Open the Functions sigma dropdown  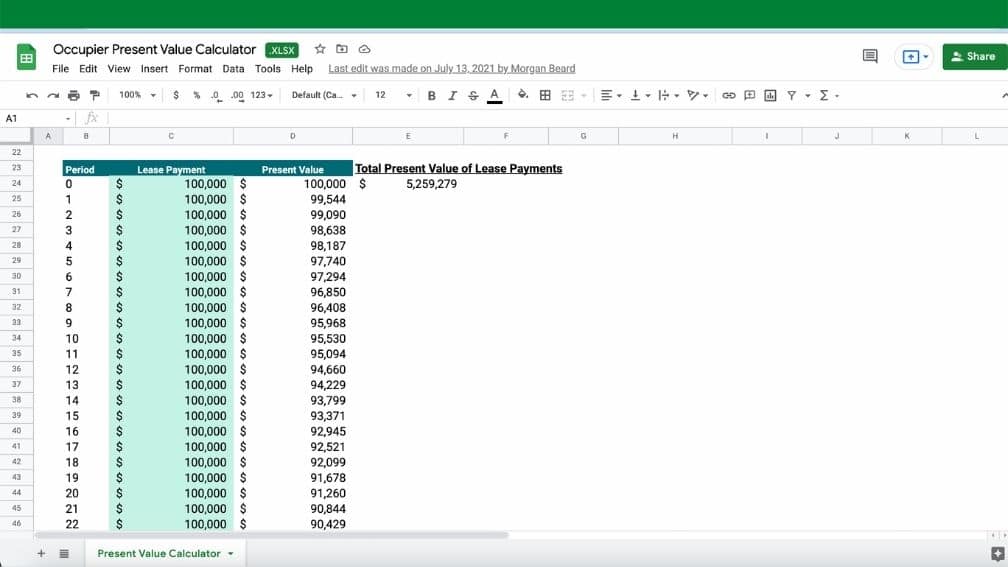click(829, 95)
